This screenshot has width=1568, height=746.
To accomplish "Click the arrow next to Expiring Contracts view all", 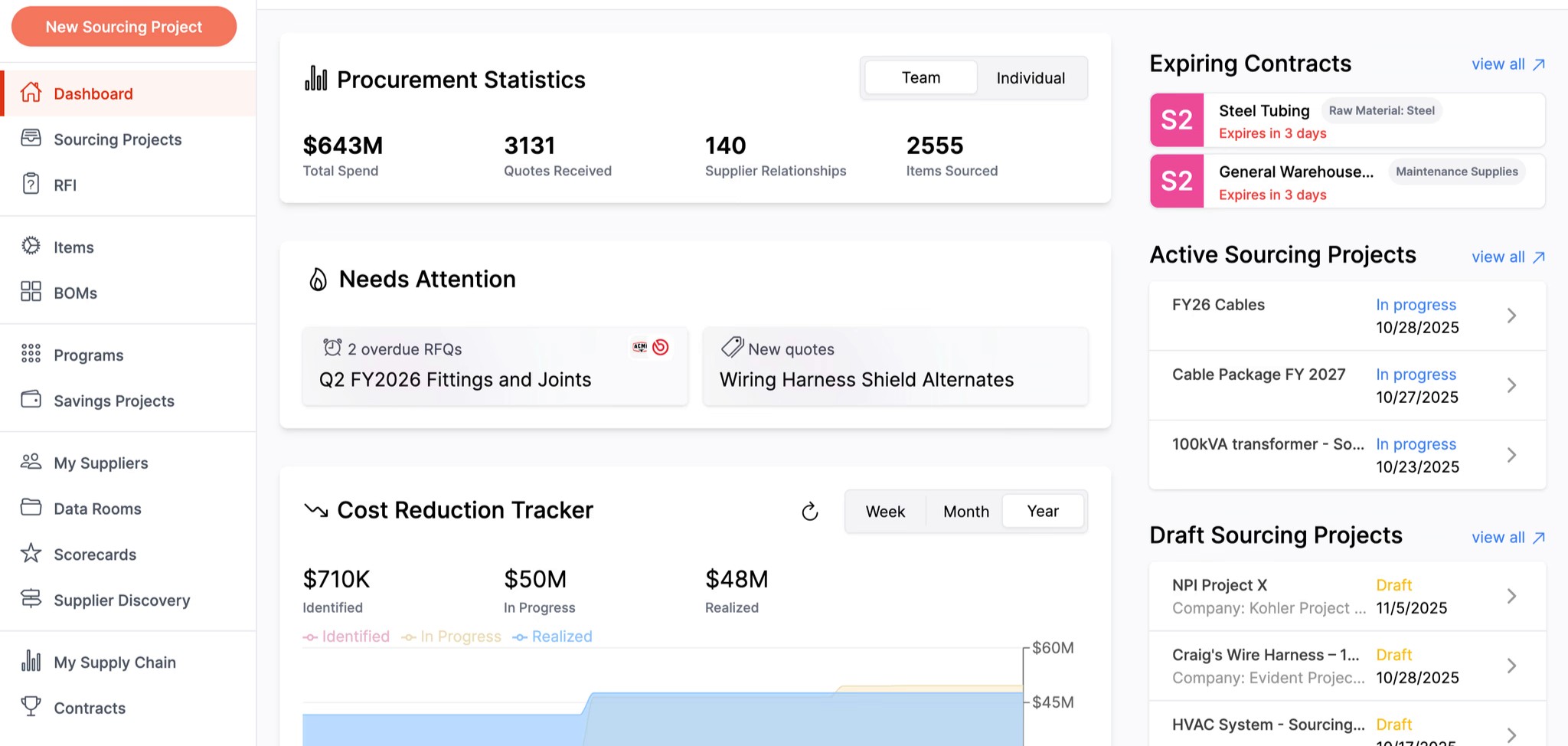I will (1539, 64).
